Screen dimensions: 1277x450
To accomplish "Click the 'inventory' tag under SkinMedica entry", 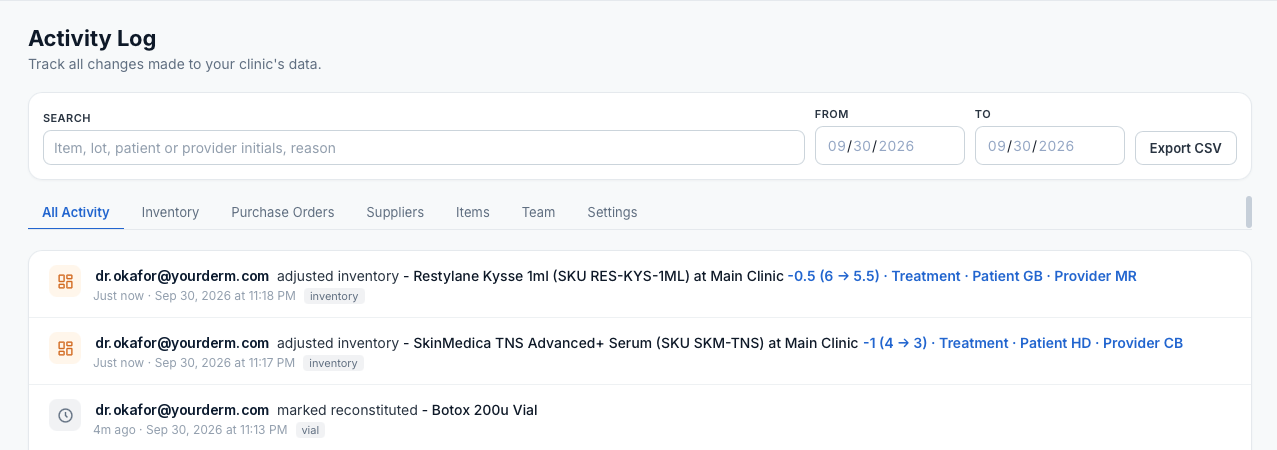I will coord(333,363).
